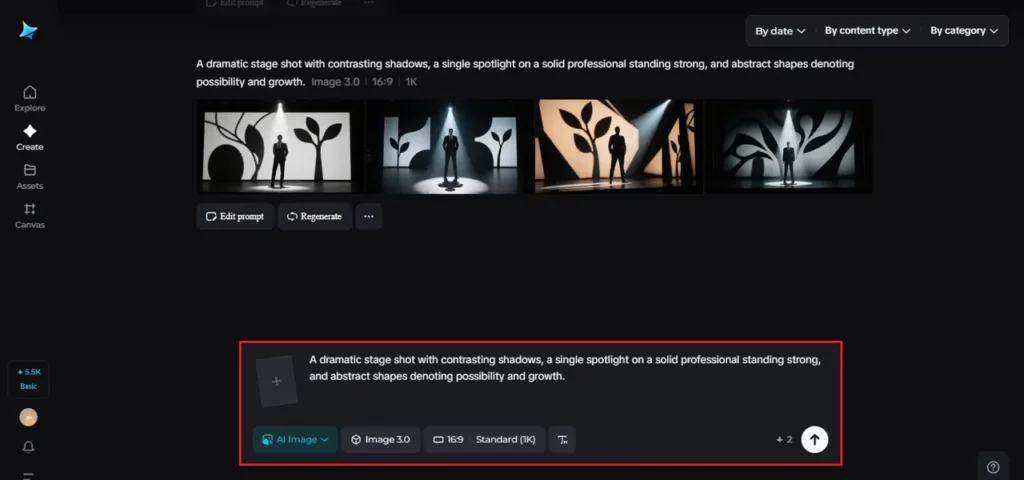Click the Edit prompt button
Viewport: 1024px width, 480px height.
tap(235, 216)
